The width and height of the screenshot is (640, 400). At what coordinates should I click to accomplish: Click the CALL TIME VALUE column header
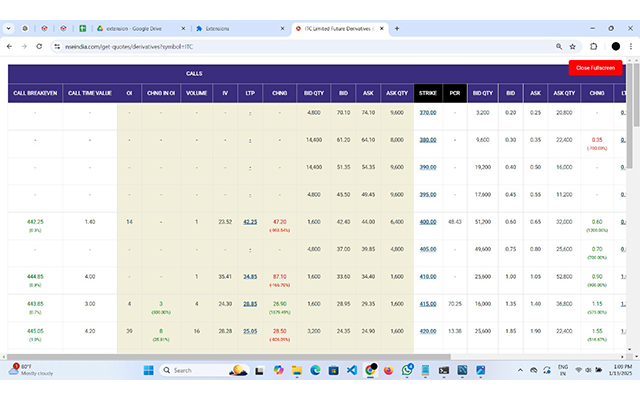click(x=90, y=93)
